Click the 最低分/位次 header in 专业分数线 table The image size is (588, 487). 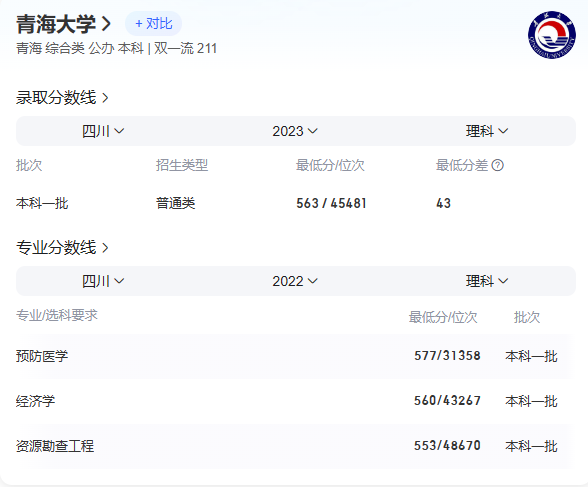443,317
